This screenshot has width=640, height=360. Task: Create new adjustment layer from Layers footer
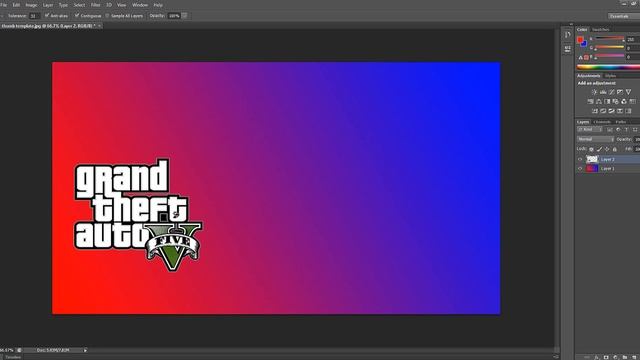(x=616, y=357)
